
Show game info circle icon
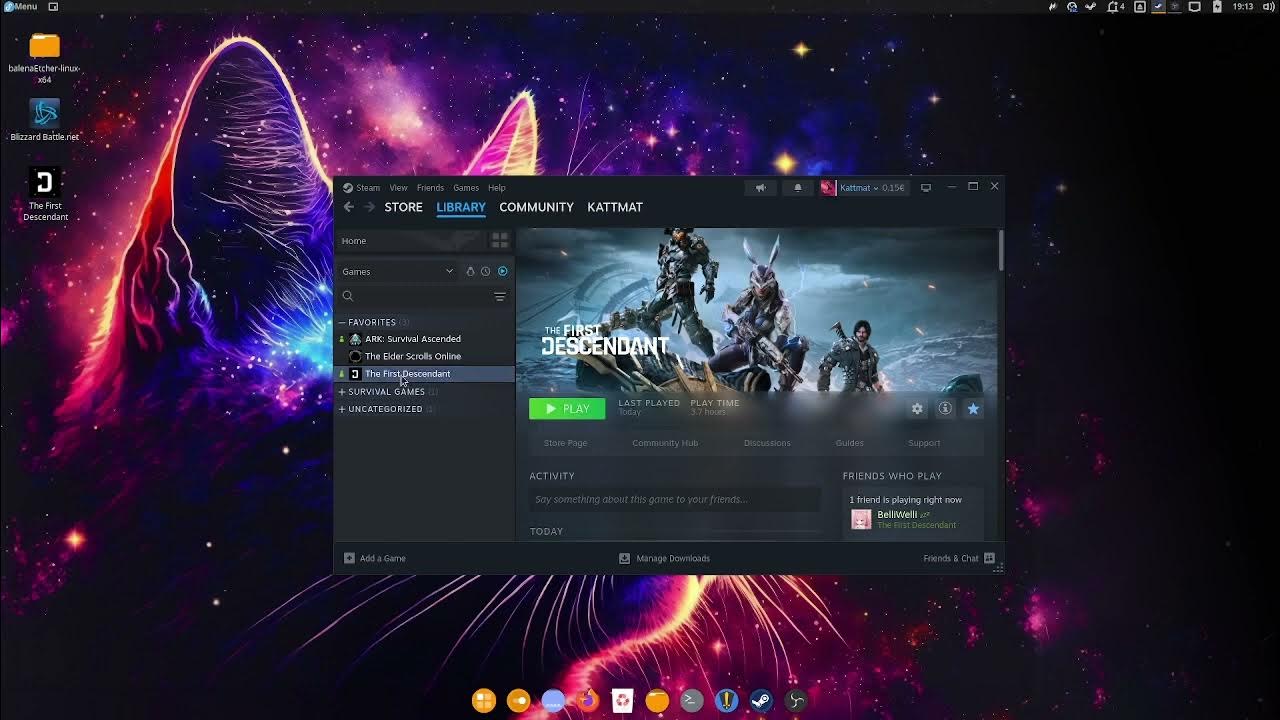(945, 409)
